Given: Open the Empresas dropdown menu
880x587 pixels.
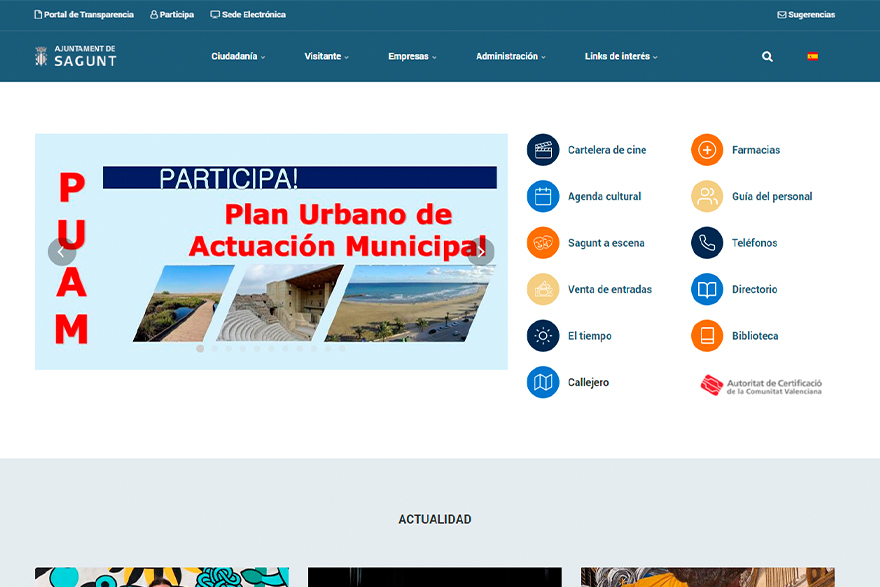Looking at the screenshot, I should tap(412, 56).
